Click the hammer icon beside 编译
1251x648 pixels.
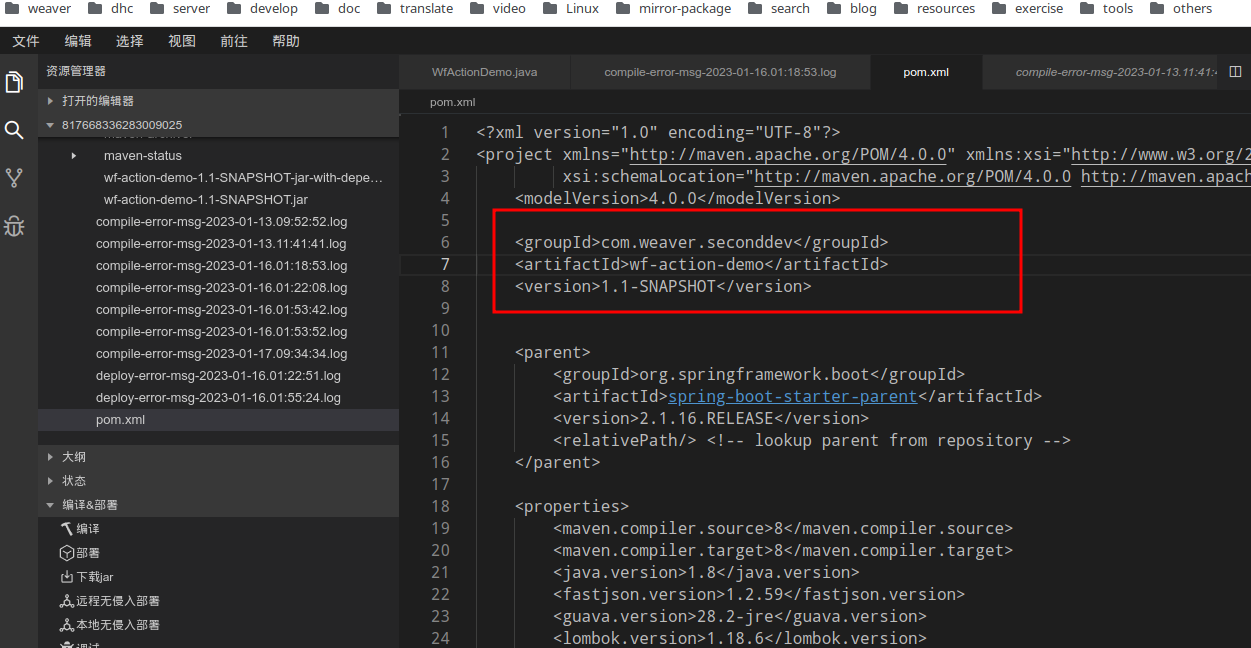tap(67, 529)
